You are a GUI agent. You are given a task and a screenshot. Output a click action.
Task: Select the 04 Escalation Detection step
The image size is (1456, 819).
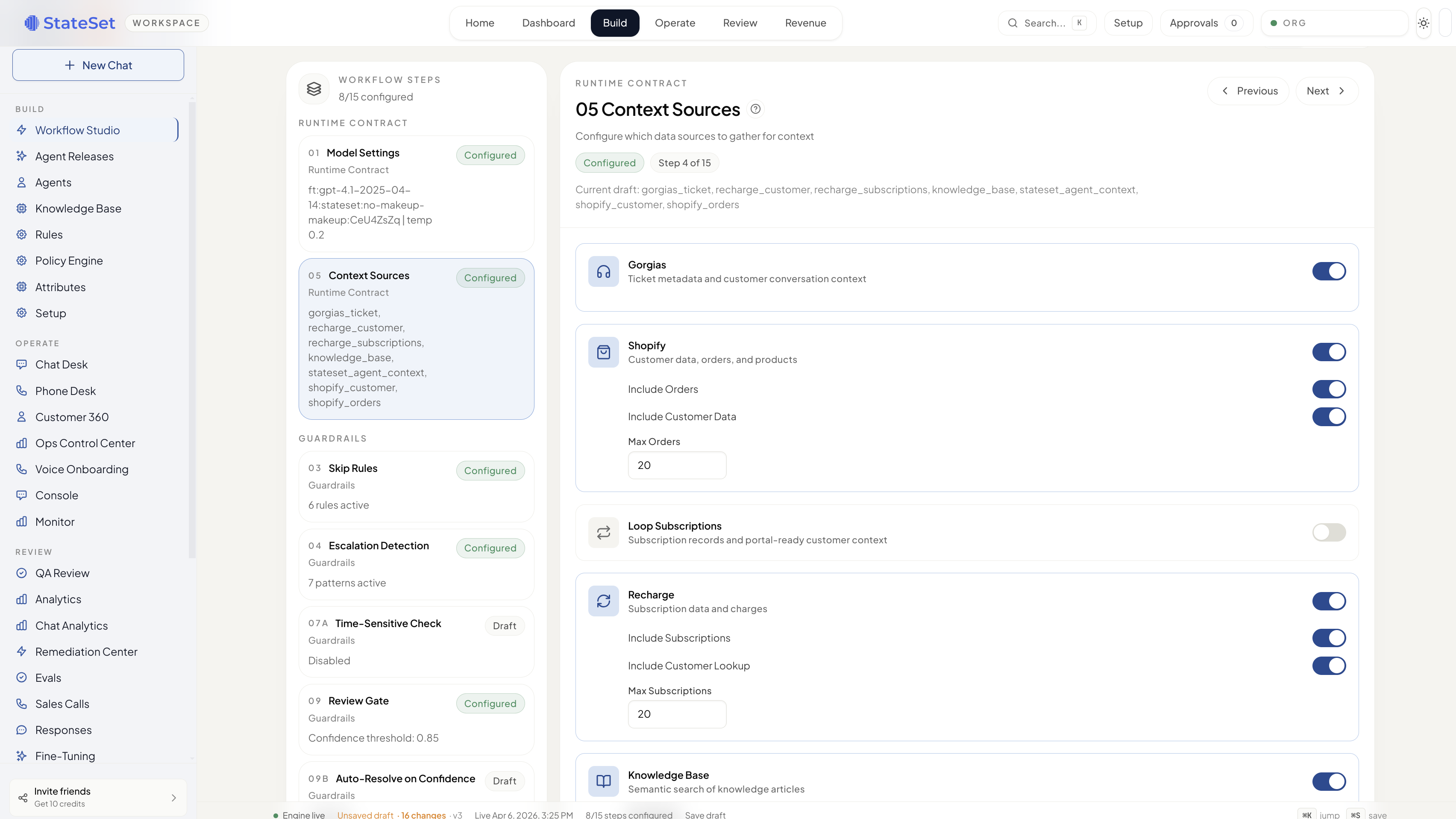pos(416,564)
